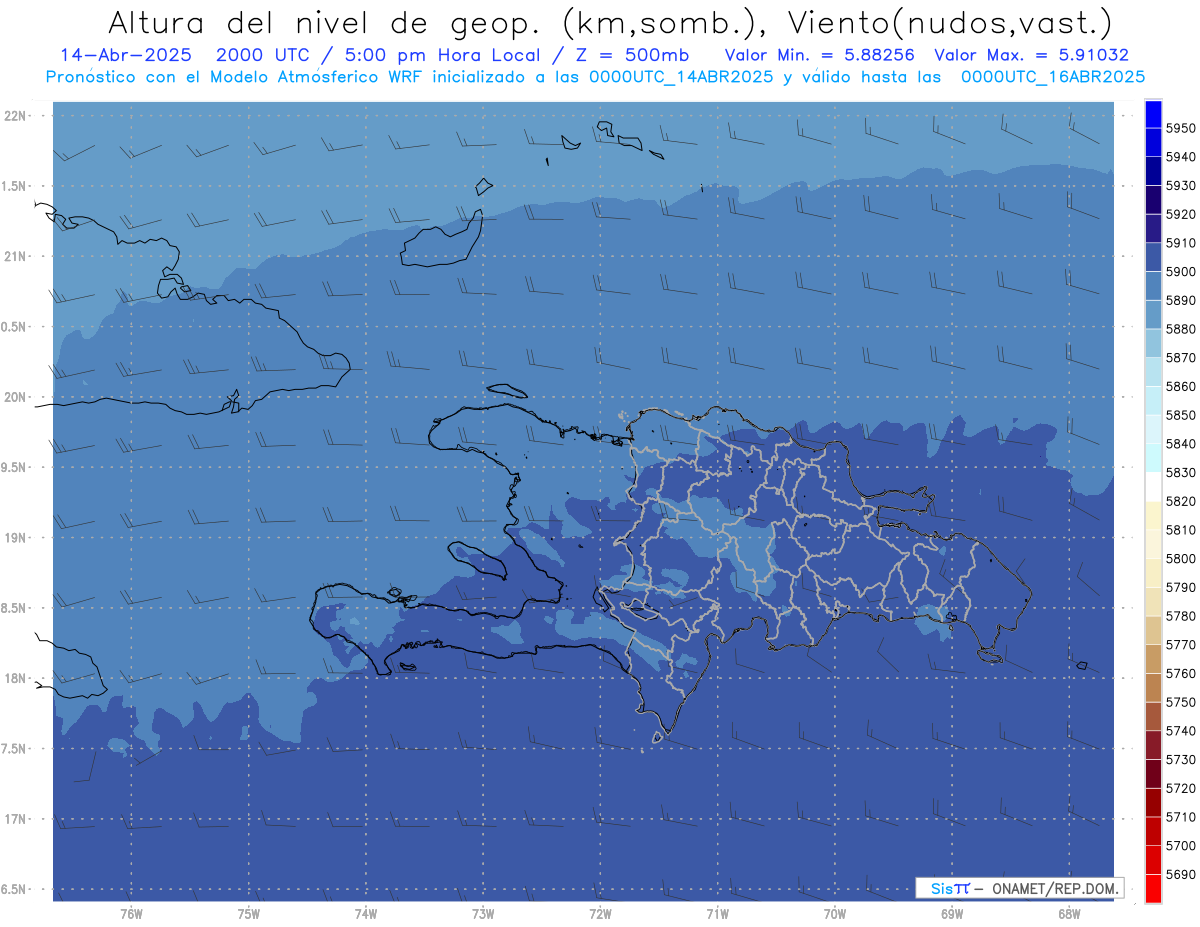Click 'Valor Min. = 5.88256' text
The image size is (1200, 927).
[x=820, y=55]
